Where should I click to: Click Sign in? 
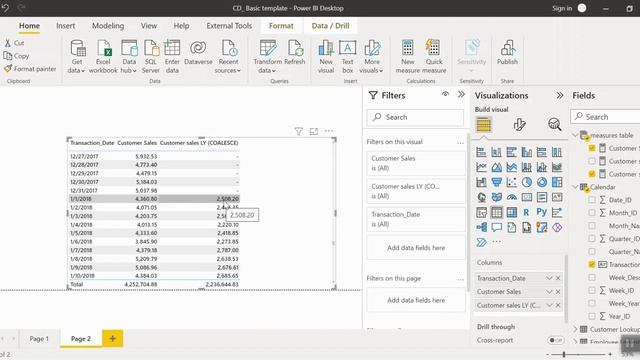(562, 8)
